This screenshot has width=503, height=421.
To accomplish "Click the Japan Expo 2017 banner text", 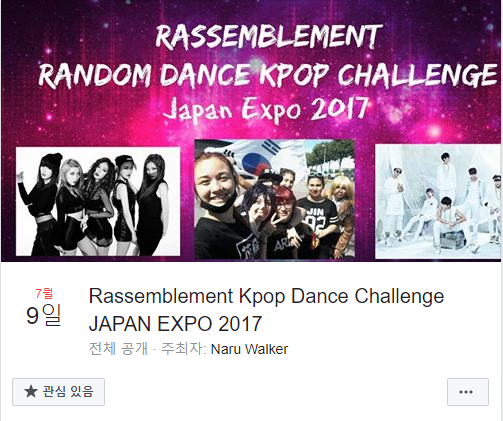I will point(266,110).
